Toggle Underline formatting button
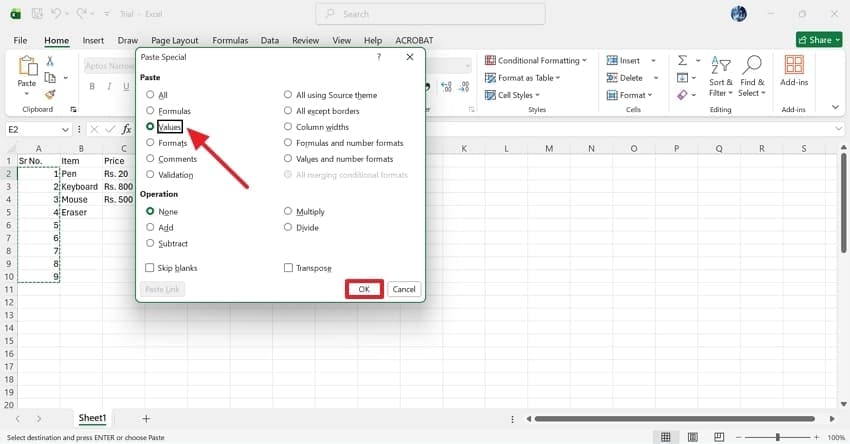The image size is (850, 444). 126,86
